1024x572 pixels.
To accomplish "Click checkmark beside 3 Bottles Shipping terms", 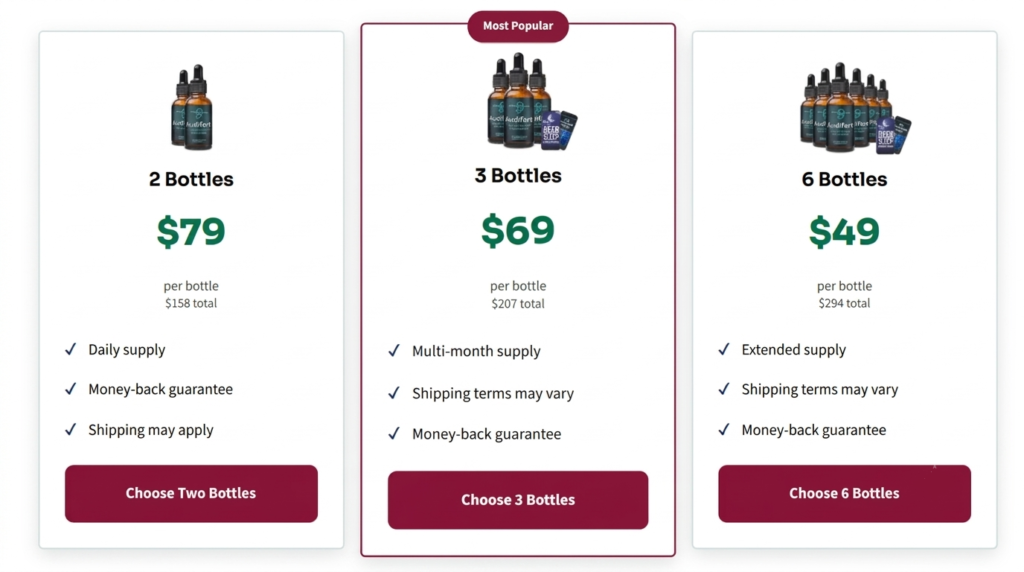I will pyautogui.click(x=394, y=393).
